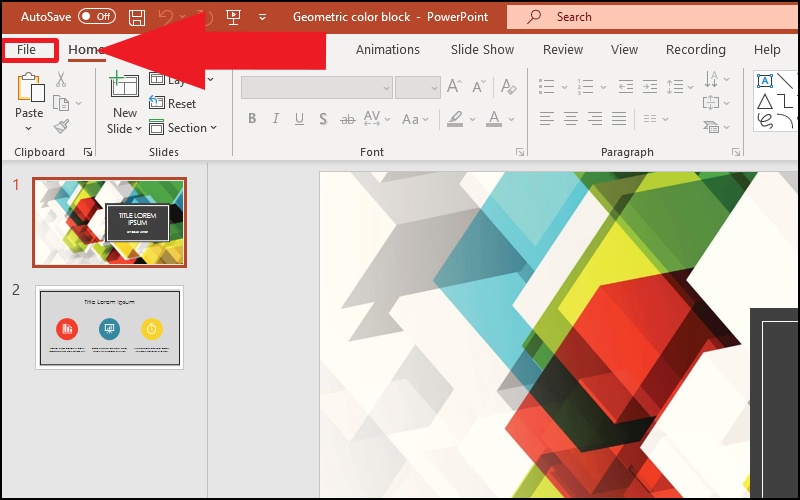Open Font dialog launcher
Image resolution: width=800 pixels, height=500 pixels.
tap(519, 152)
